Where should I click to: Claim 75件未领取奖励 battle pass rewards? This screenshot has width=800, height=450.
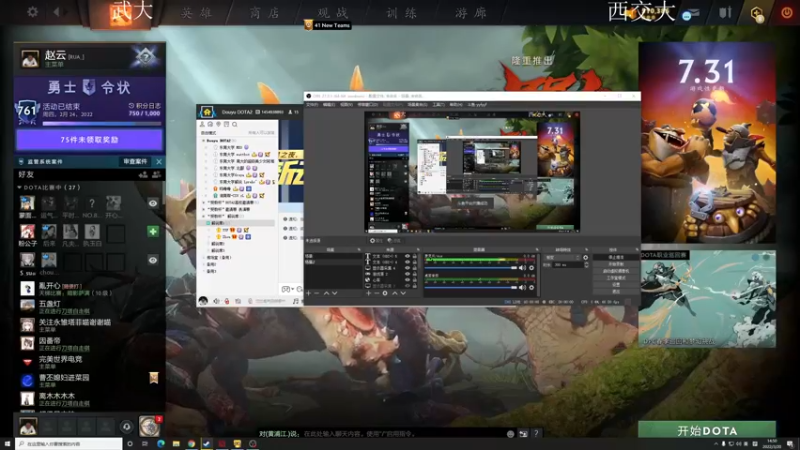pyautogui.click(x=89, y=140)
